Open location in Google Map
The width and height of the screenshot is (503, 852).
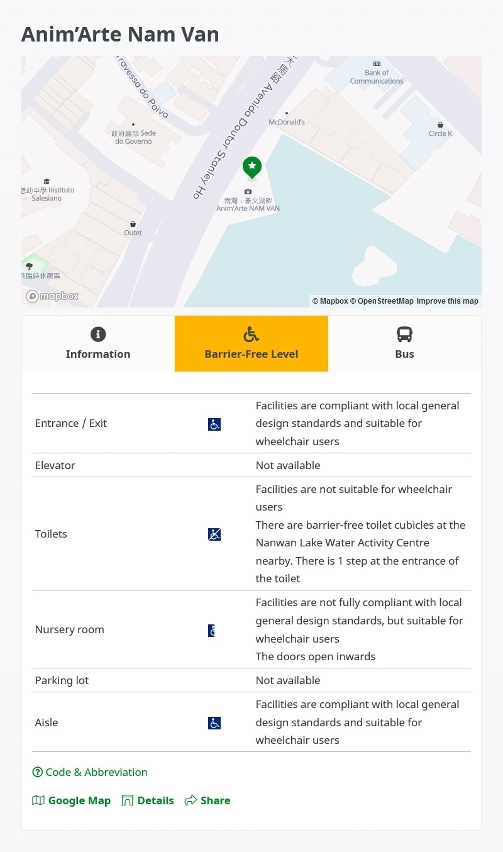pos(71,800)
